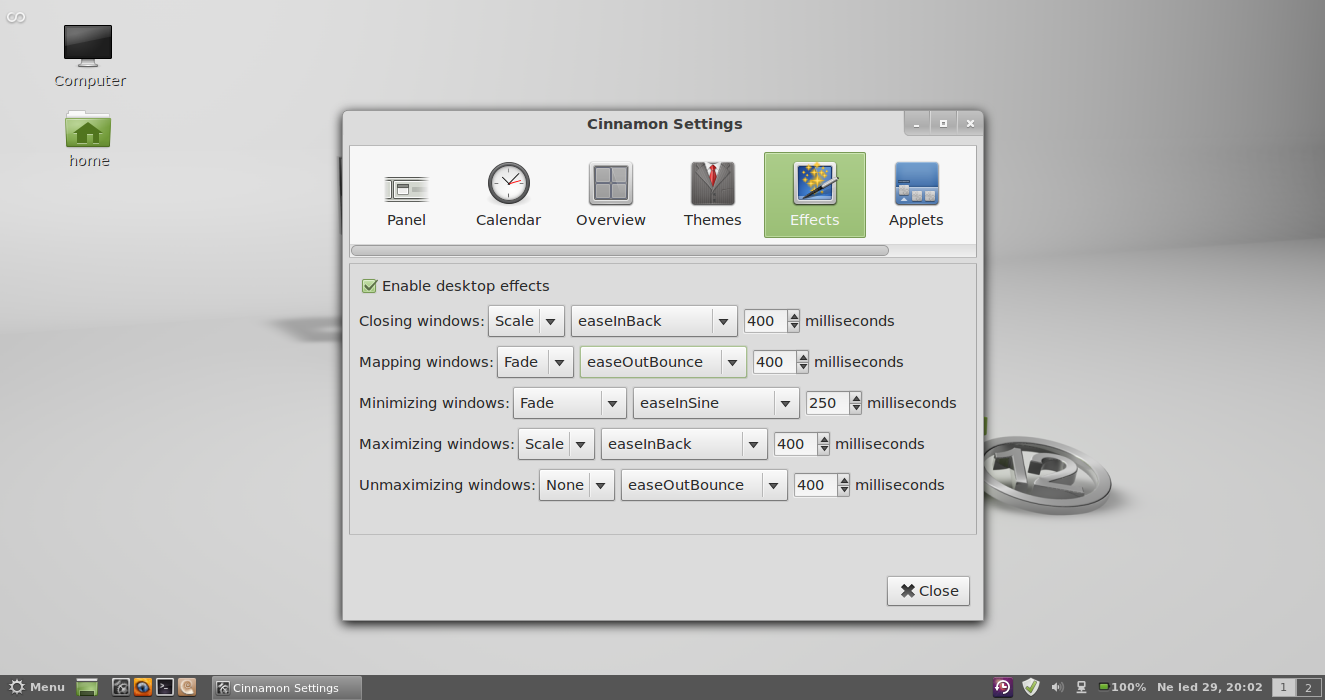Screen dimensions: 1325x700
Task: Open the Calendar settings category
Action: point(508,195)
